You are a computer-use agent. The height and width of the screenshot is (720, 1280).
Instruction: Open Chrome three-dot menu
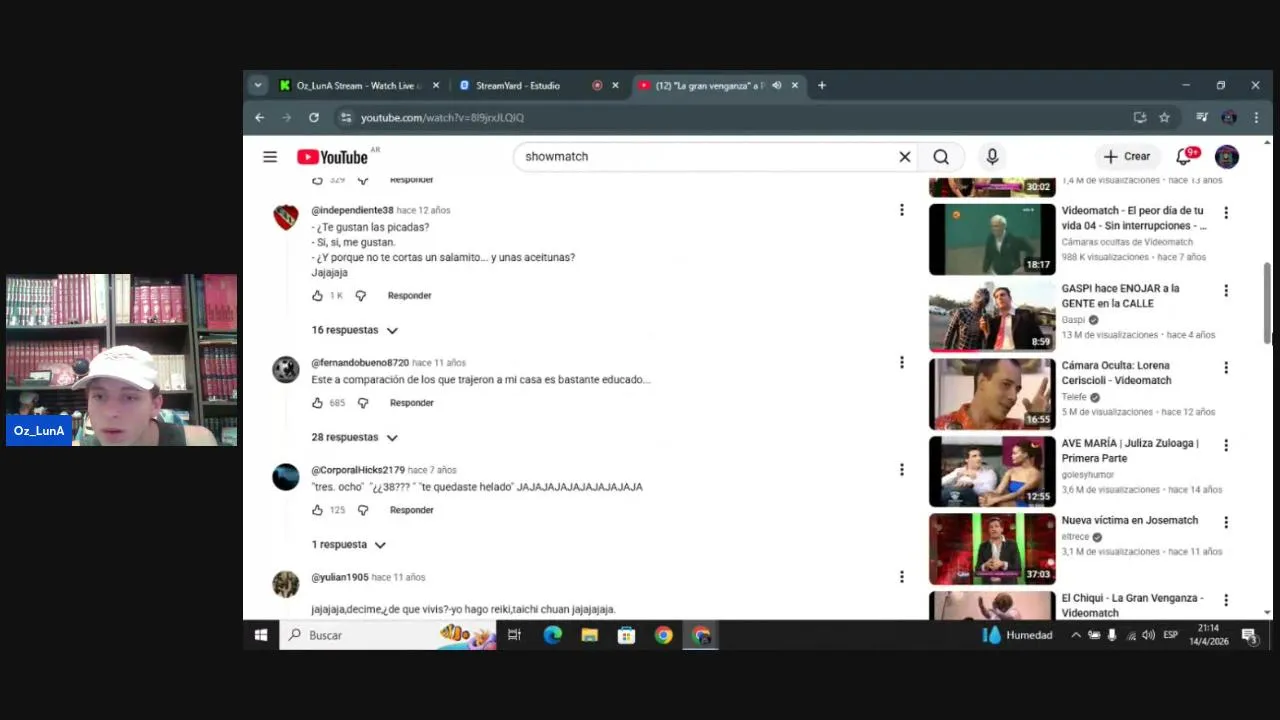(x=1256, y=118)
